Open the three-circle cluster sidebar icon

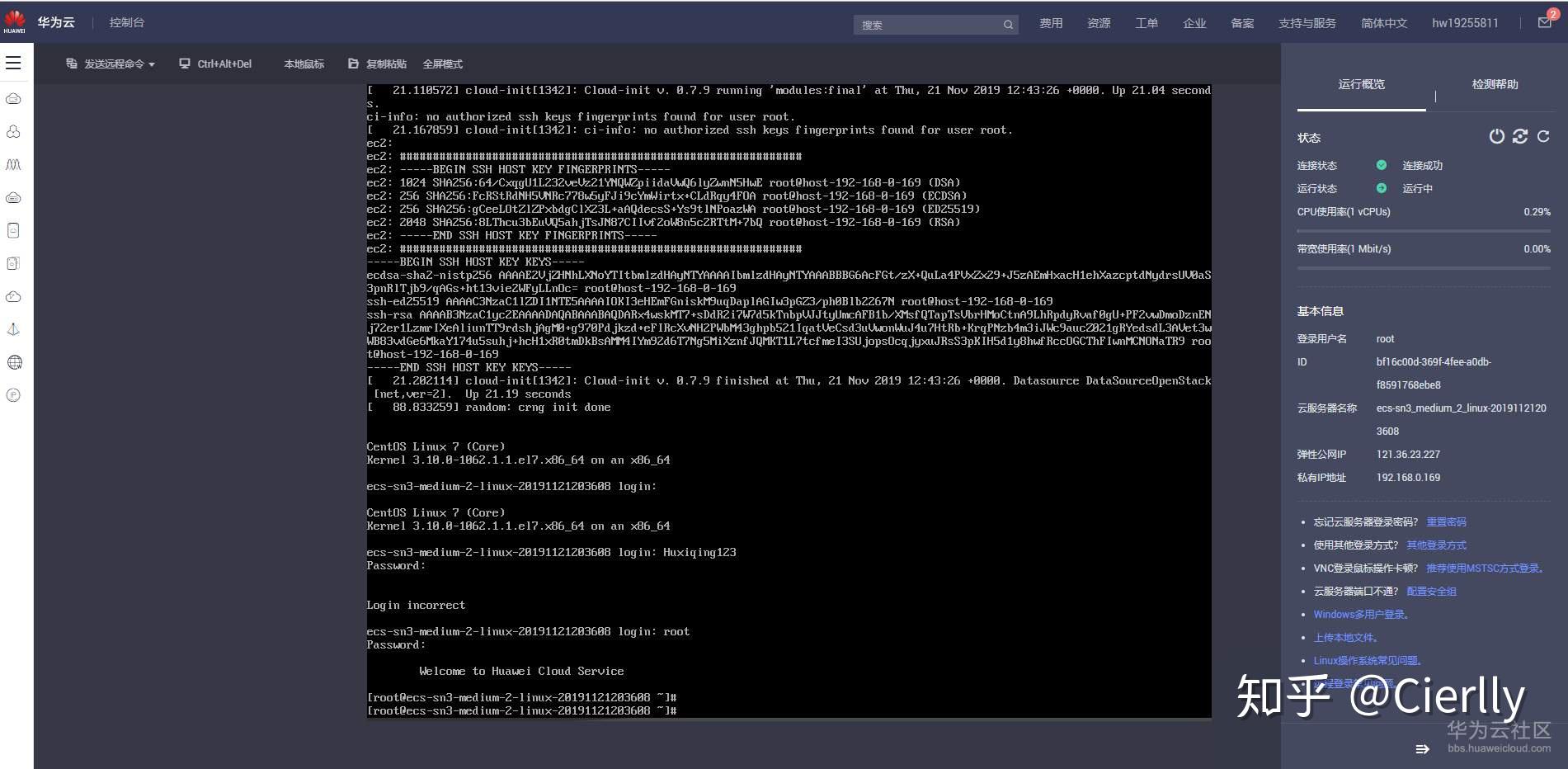coord(13,132)
